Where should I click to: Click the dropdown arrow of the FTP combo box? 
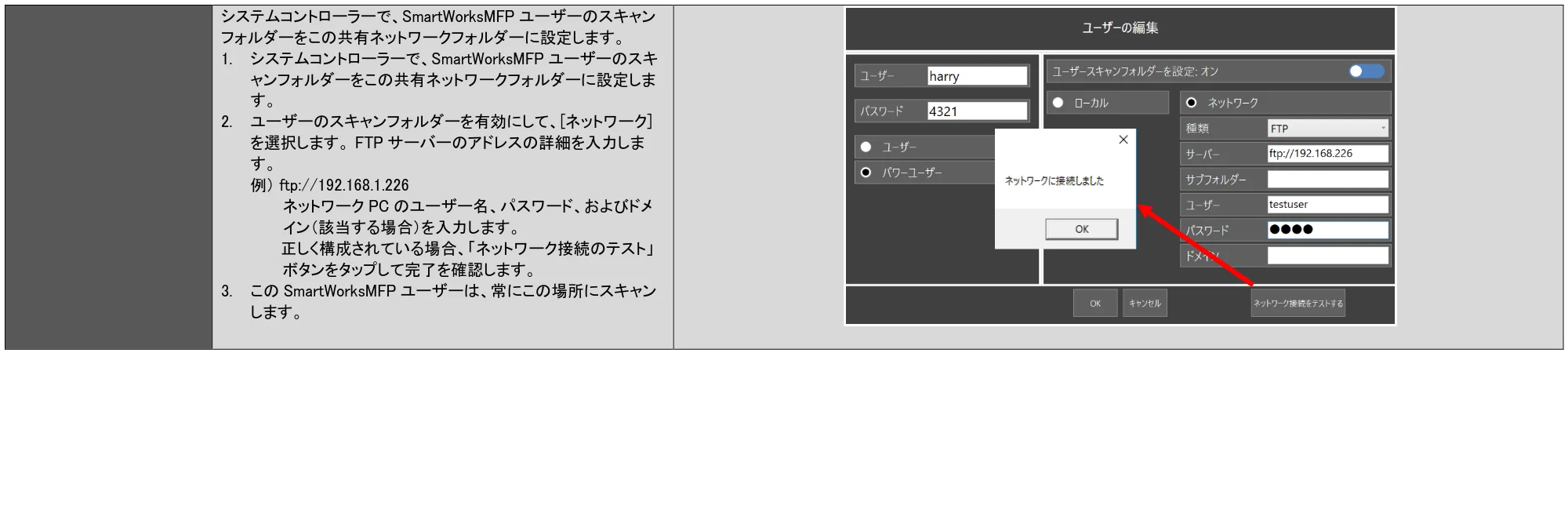1383,128
